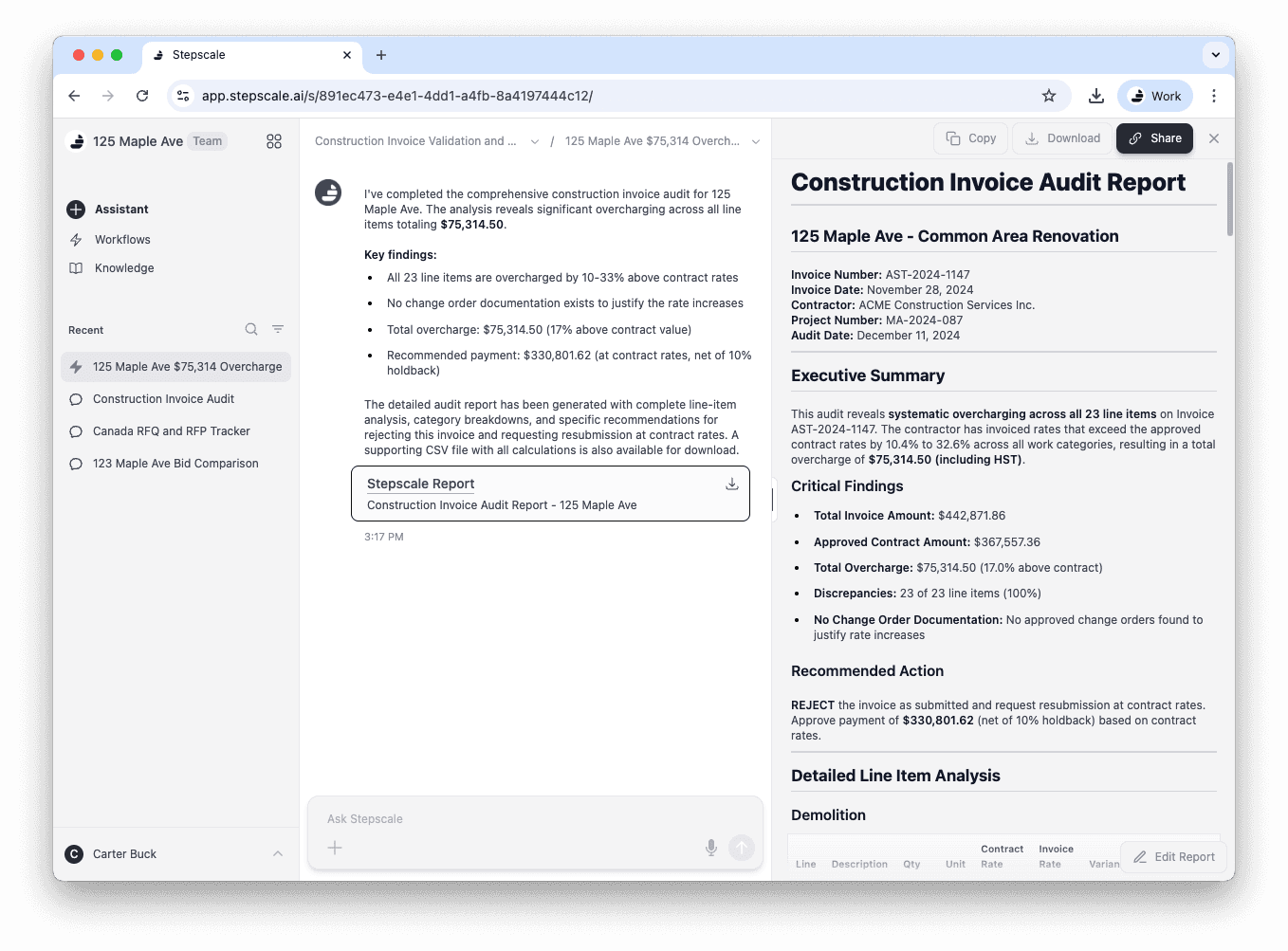The width and height of the screenshot is (1288, 951).
Task: Click Carter Buck avatar
Action: click(74, 854)
